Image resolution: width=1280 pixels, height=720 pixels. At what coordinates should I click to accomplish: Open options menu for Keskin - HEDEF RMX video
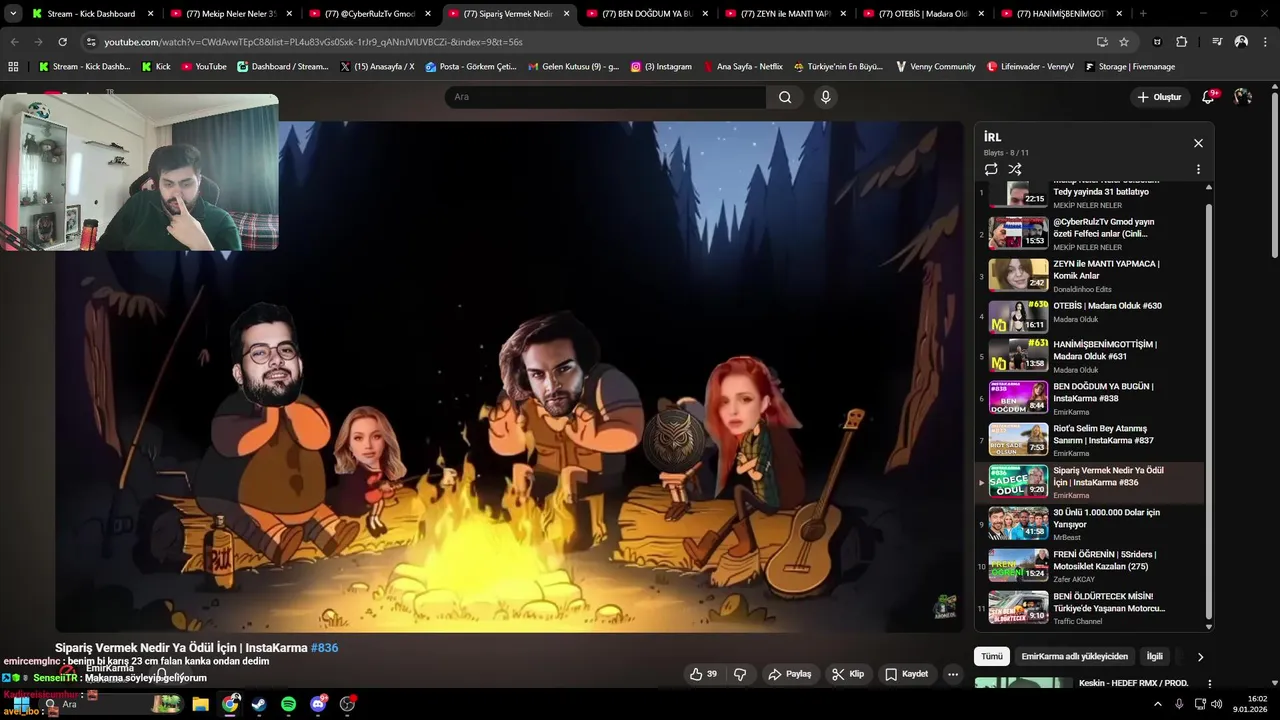coord(1209,684)
